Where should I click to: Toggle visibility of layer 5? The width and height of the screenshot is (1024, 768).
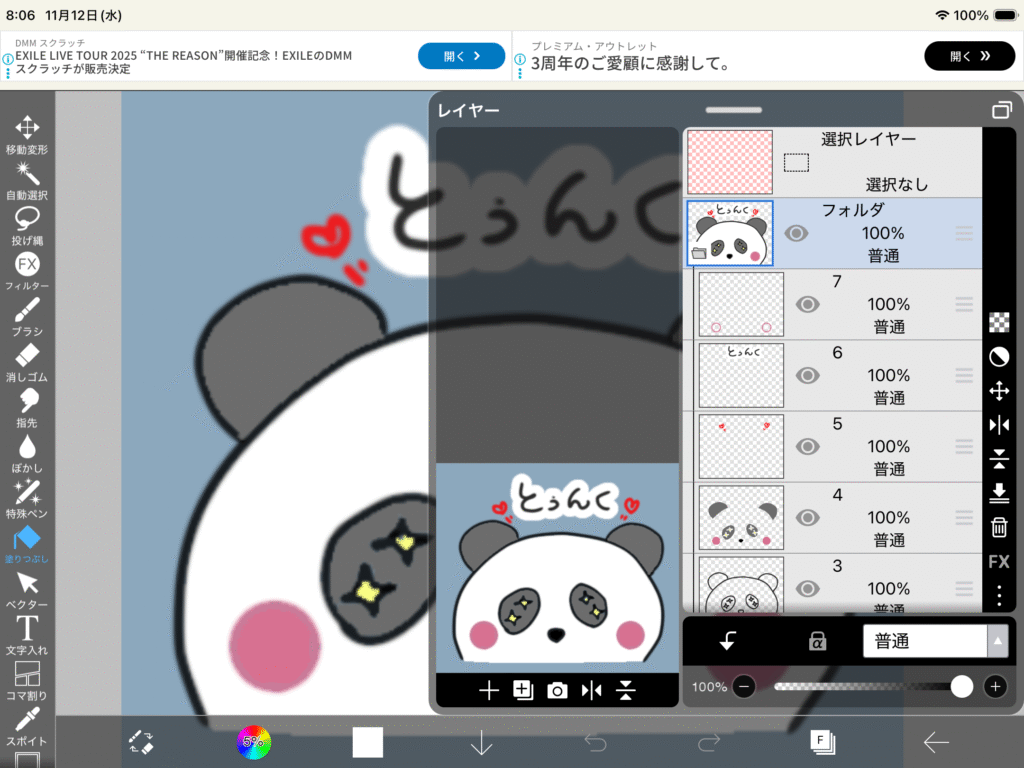(x=807, y=446)
